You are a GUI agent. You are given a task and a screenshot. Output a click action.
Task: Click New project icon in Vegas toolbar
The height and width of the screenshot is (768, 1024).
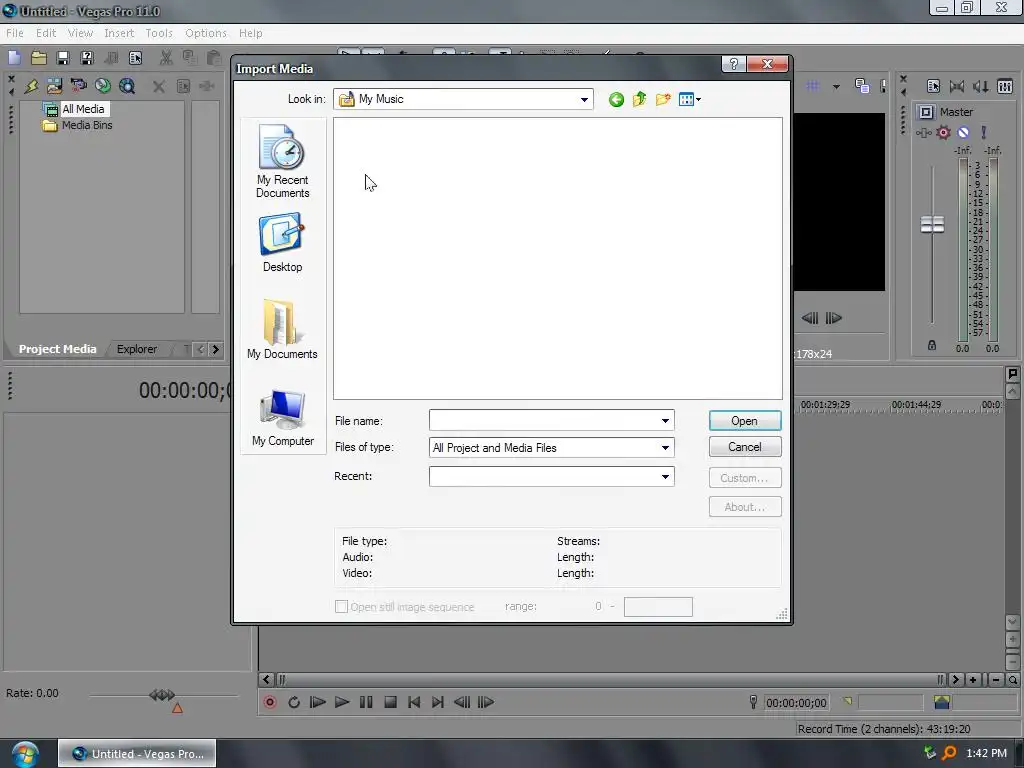[x=14, y=57]
